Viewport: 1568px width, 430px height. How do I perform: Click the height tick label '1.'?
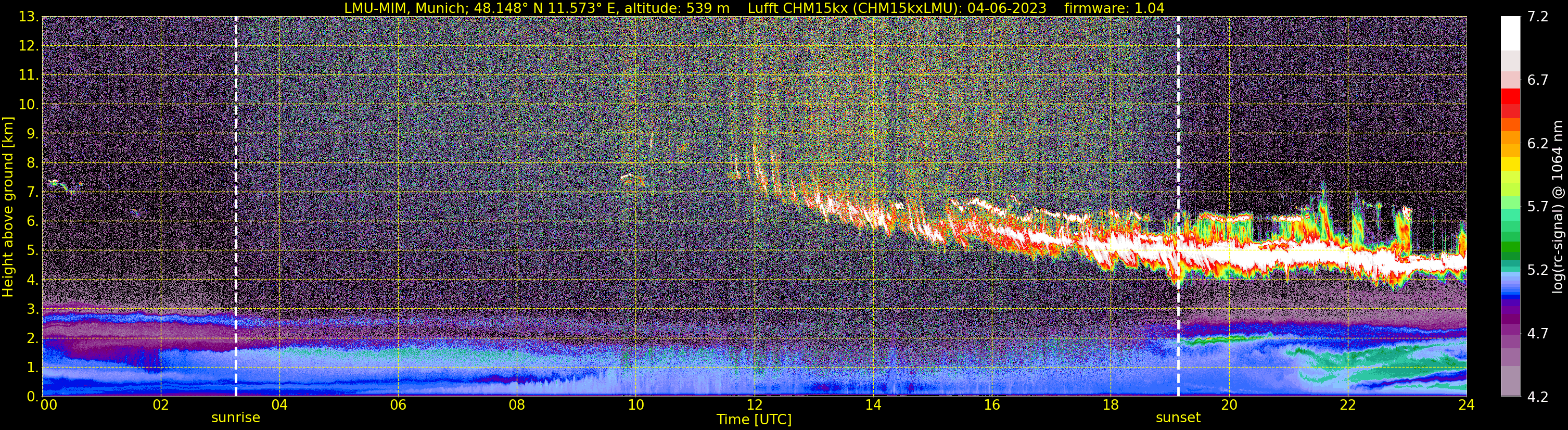point(32,367)
